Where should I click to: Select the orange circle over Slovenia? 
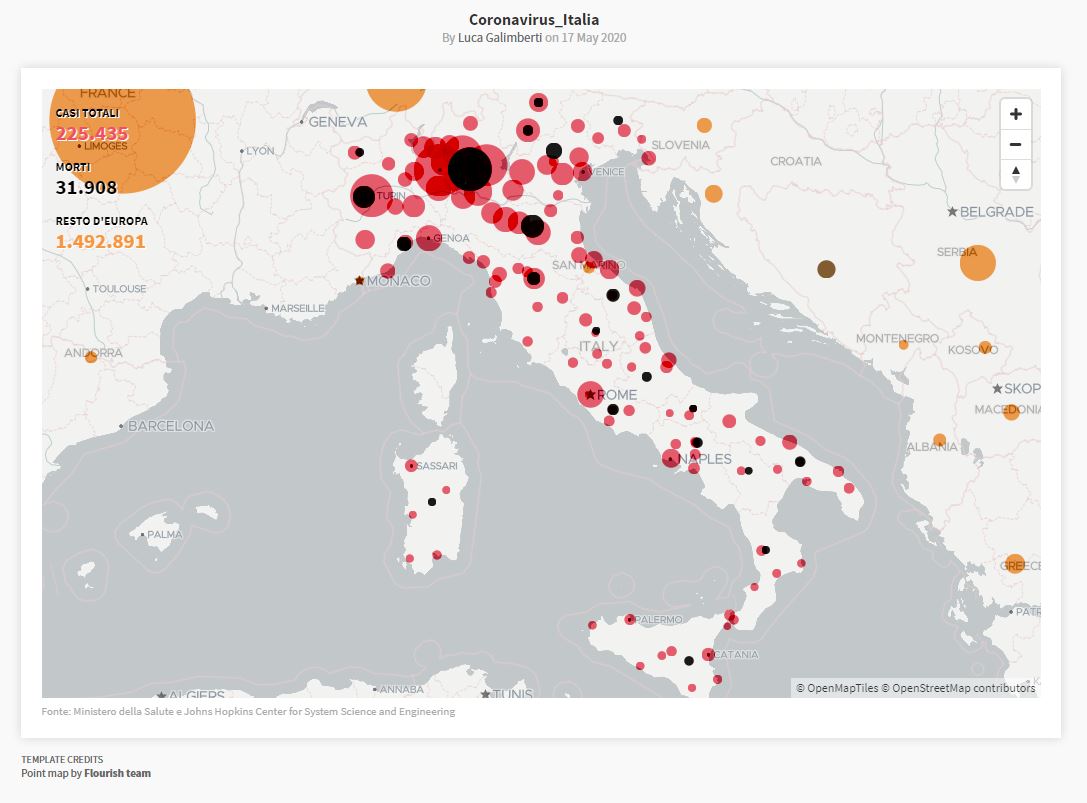(x=704, y=126)
